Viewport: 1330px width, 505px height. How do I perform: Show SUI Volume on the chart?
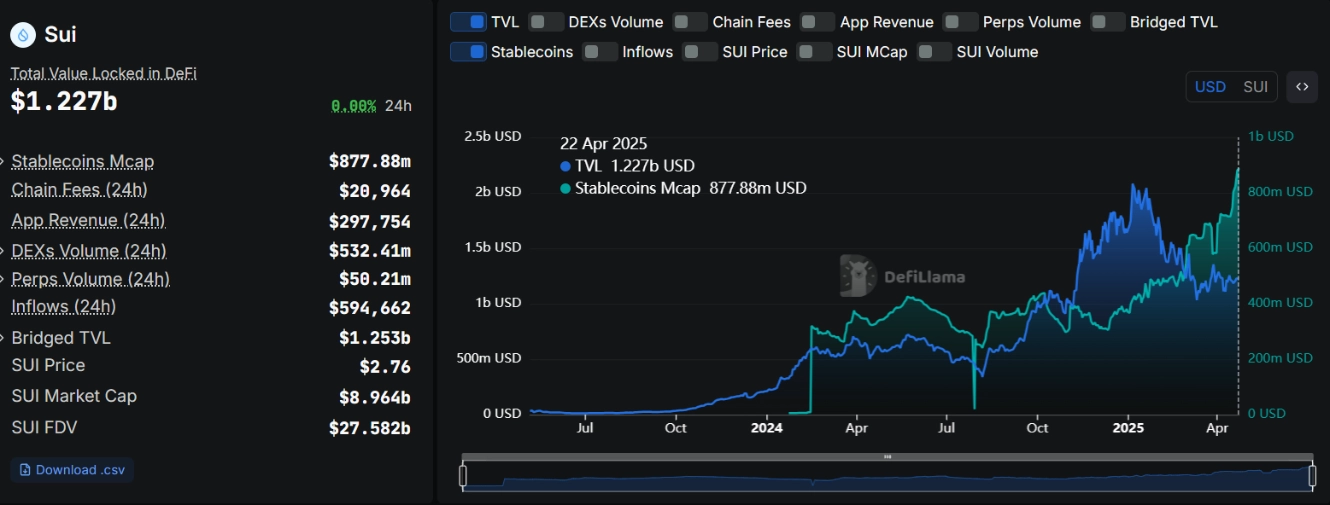pos(934,51)
